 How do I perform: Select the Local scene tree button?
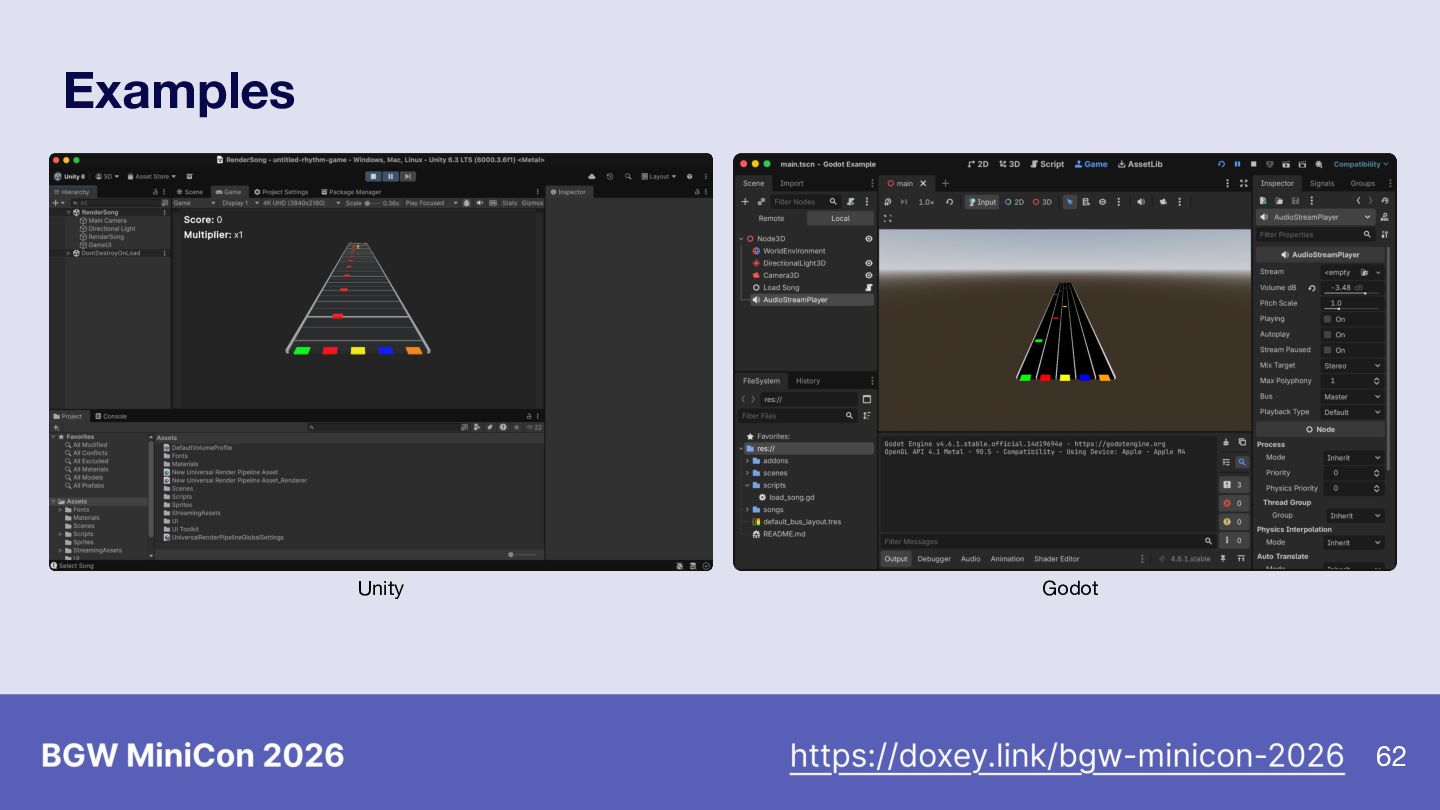840,218
